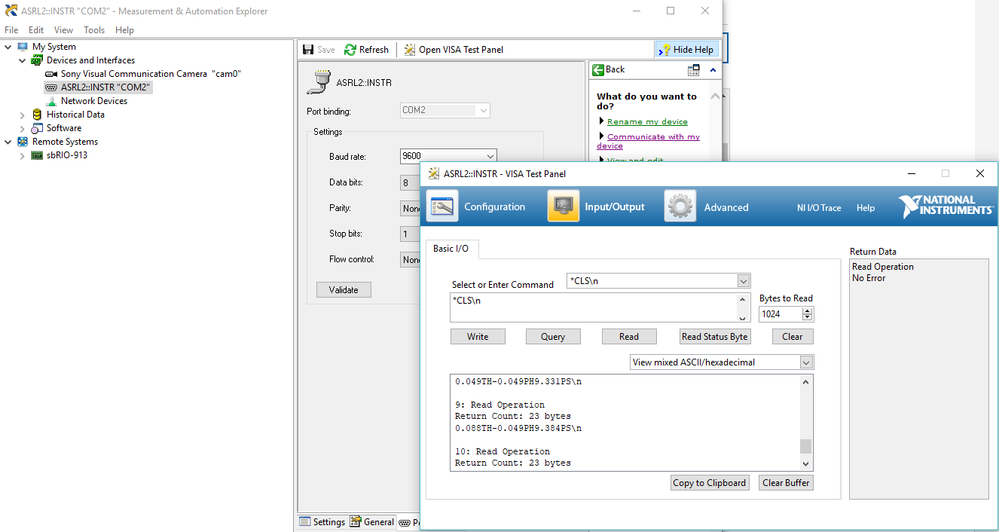The width and height of the screenshot is (999, 532).
Task: Toggle the Hide Help button
Action: [687, 50]
